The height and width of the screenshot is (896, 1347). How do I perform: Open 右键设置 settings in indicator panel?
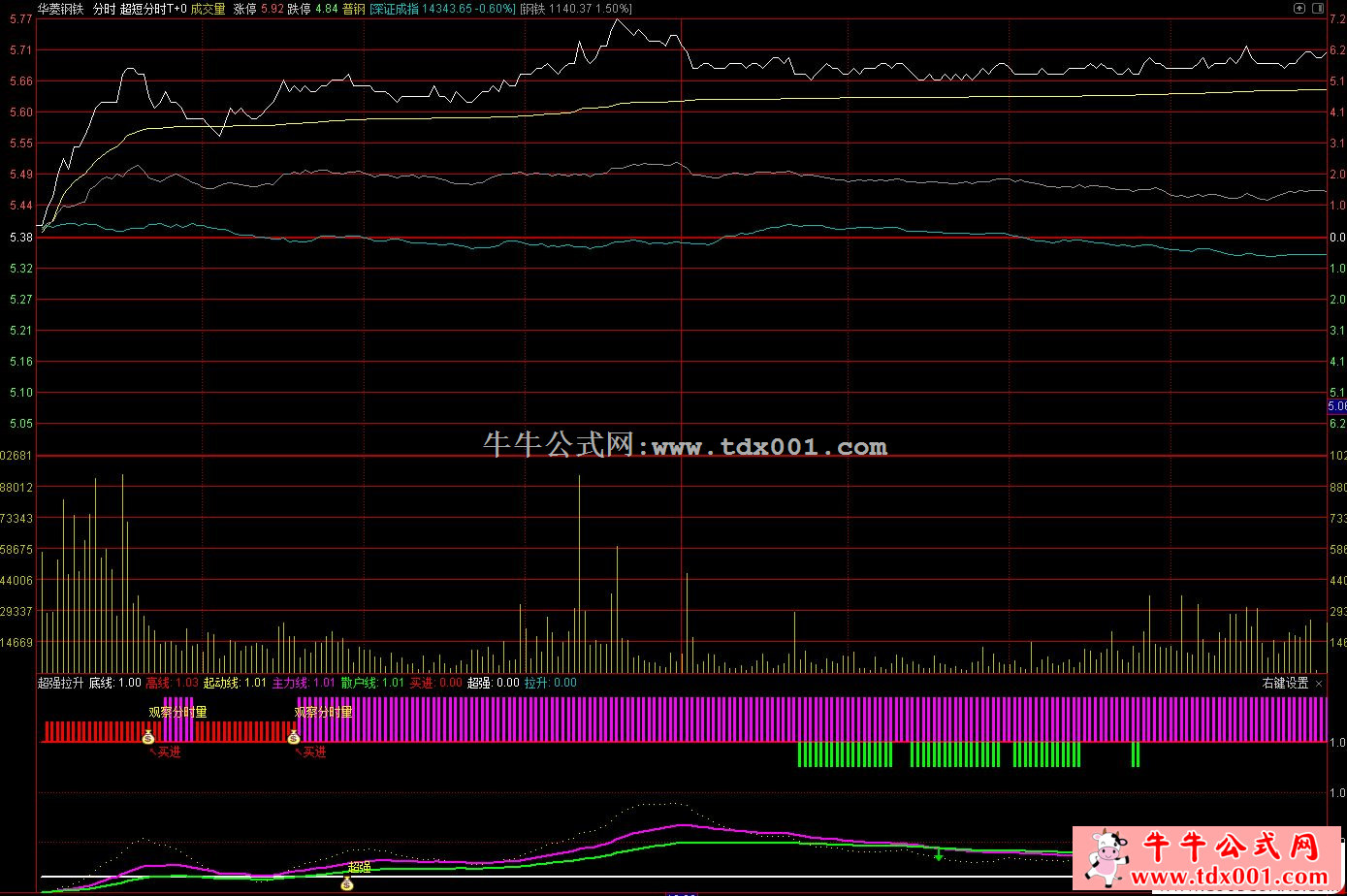click(x=1285, y=684)
